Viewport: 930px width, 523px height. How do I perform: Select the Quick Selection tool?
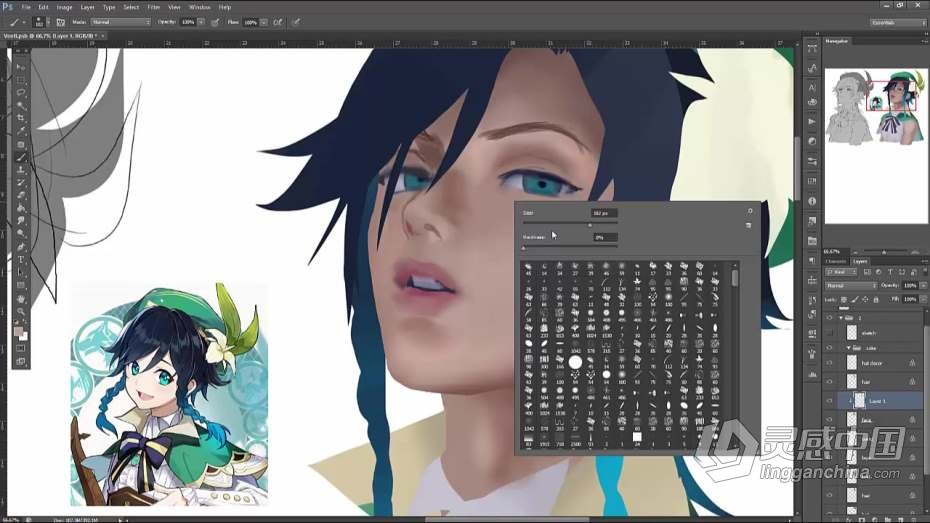coord(21,106)
